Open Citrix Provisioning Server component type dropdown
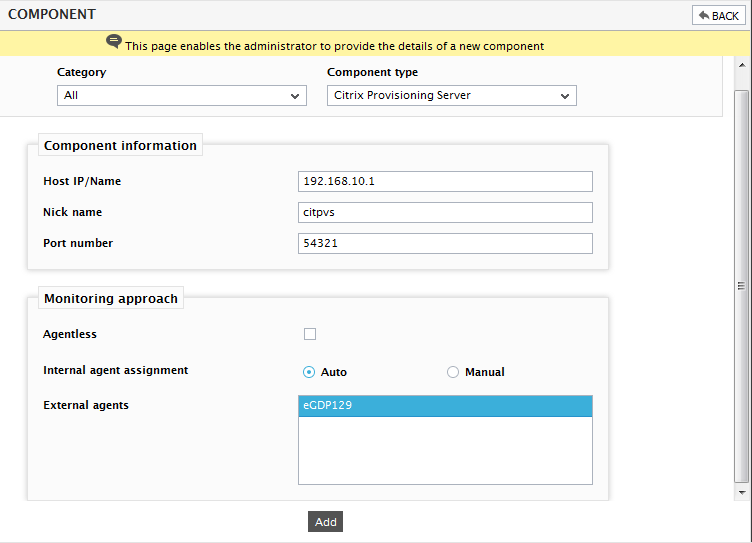This screenshot has width=752, height=543. (452, 95)
